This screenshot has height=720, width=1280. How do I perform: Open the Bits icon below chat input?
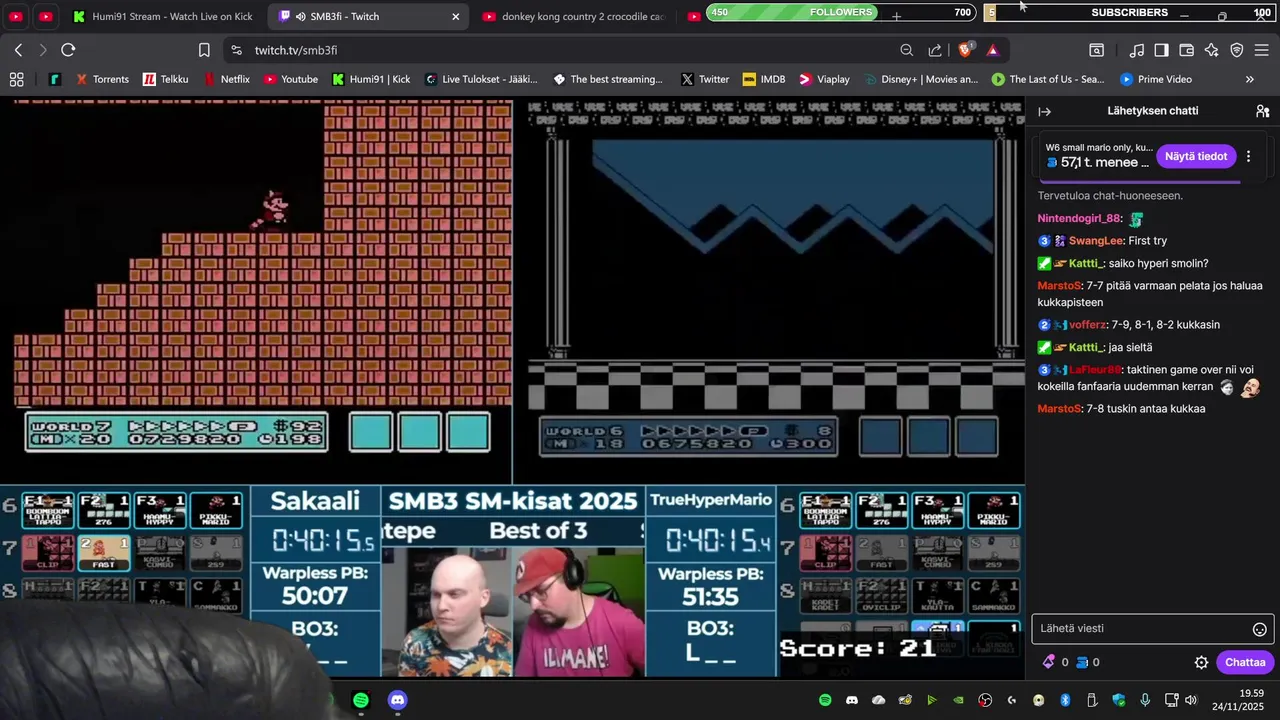click(x=1049, y=662)
